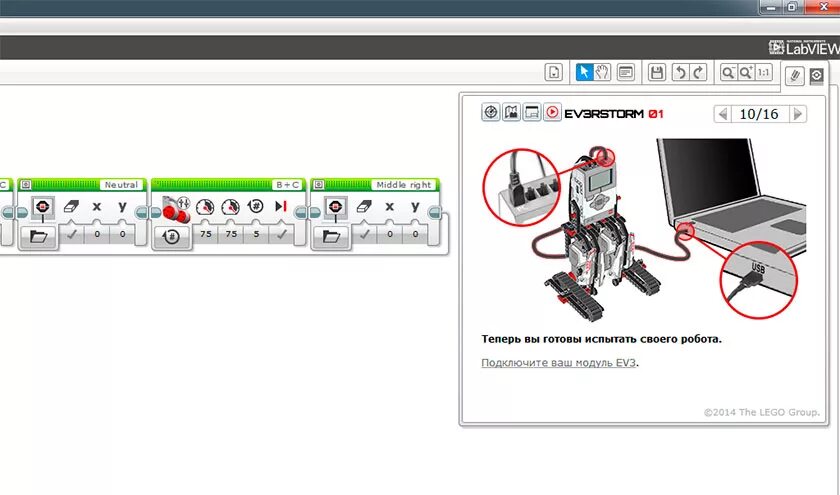
Task: Activate the Select pointer tool
Action: pos(584,72)
